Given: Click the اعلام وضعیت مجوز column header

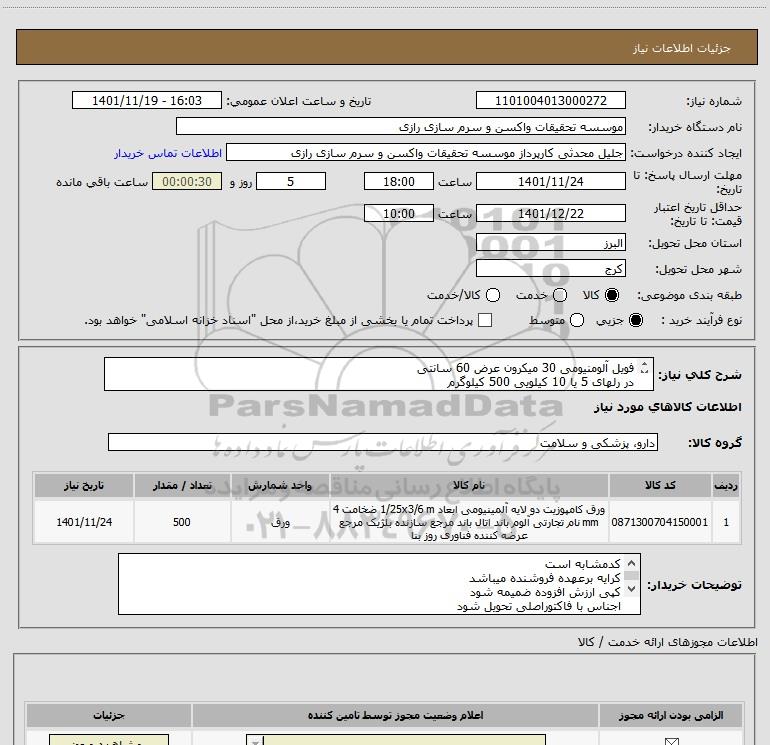Looking at the screenshot, I should tap(395, 715).
